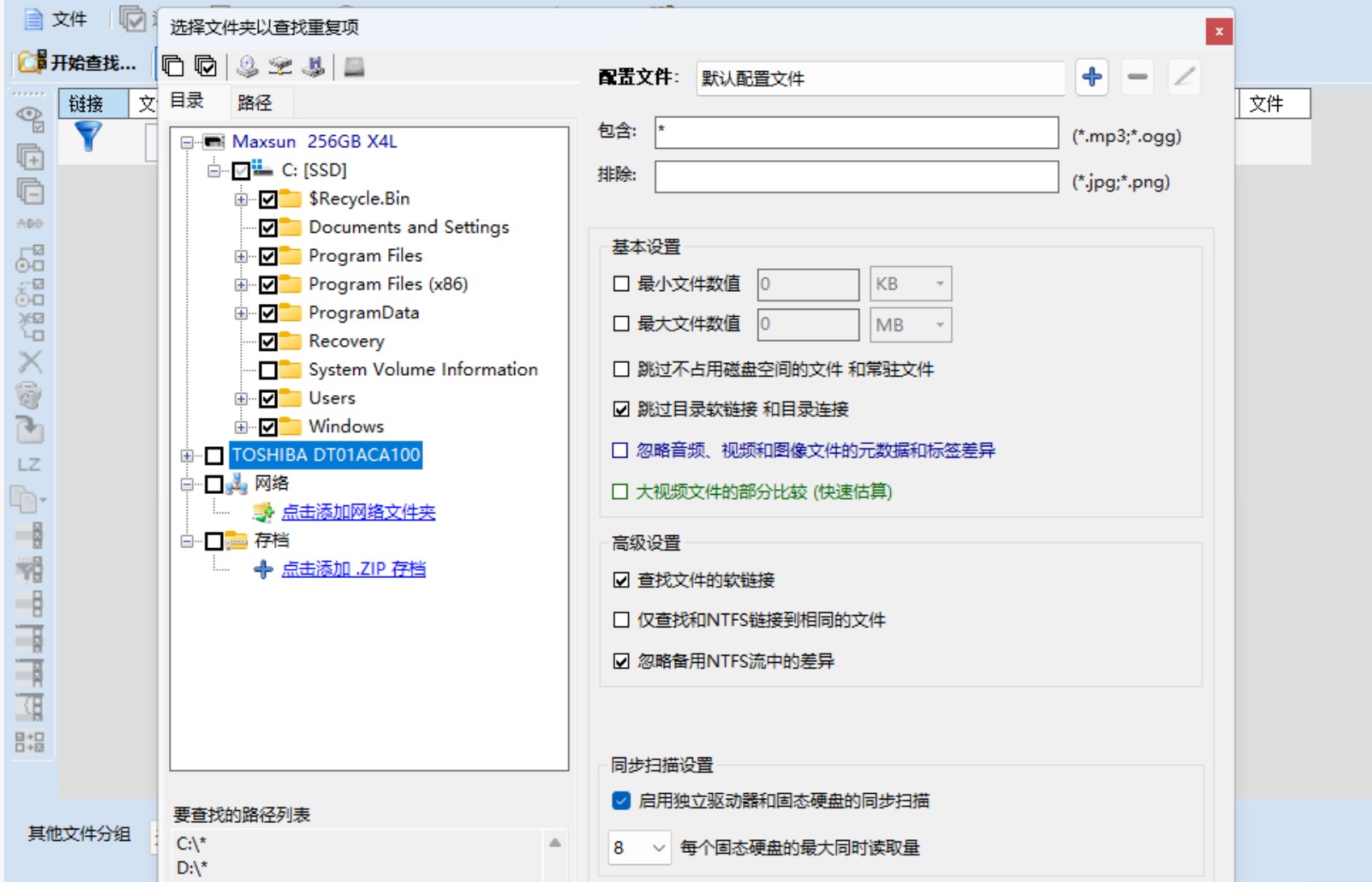
Task: Click the blue funnel filter icon
Action: (88, 137)
